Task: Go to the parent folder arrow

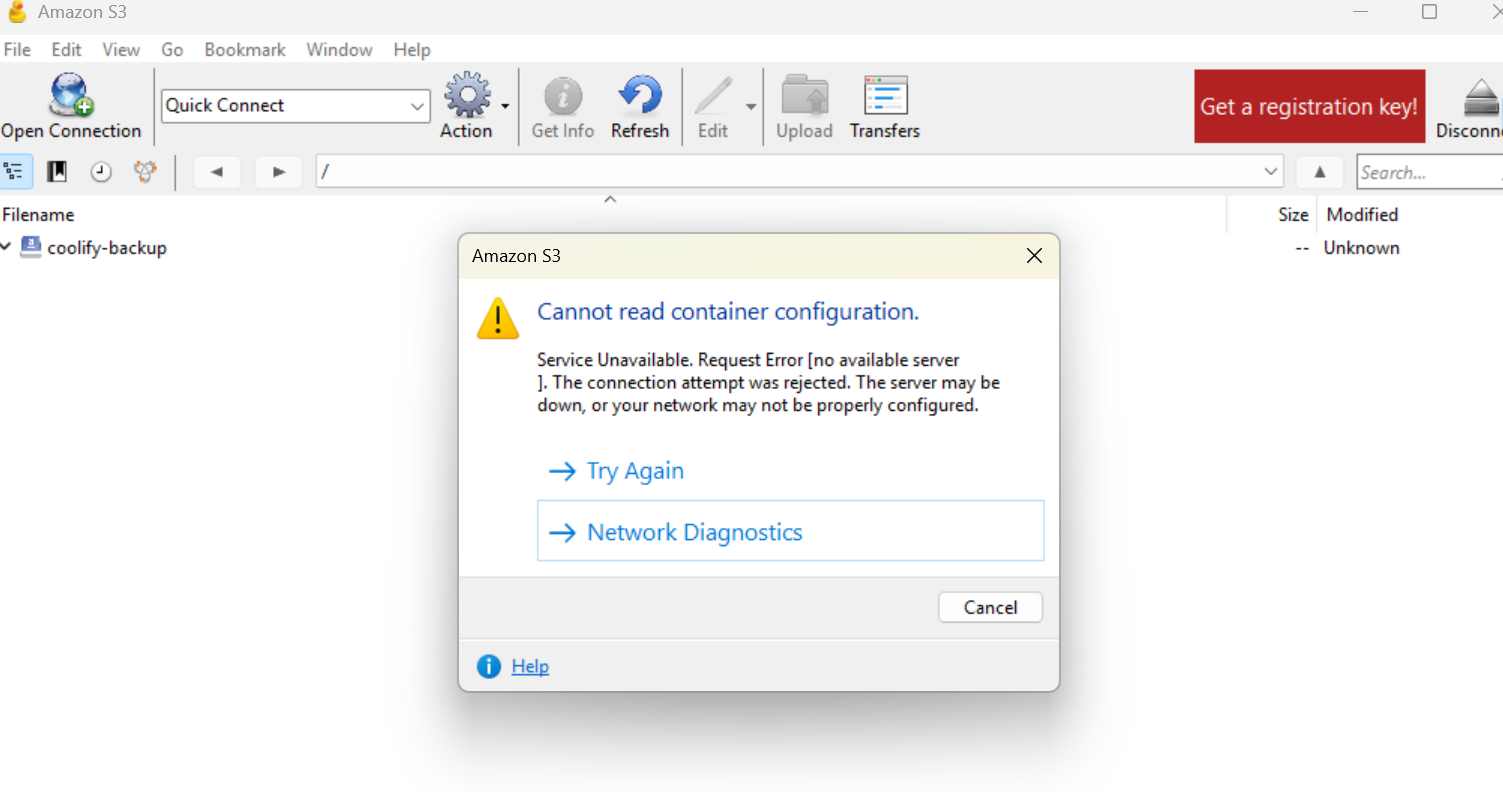Action: coord(1320,172)
